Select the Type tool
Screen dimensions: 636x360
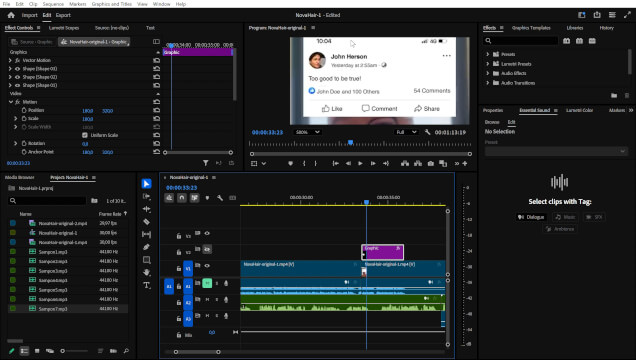click(x=146, y=285)
